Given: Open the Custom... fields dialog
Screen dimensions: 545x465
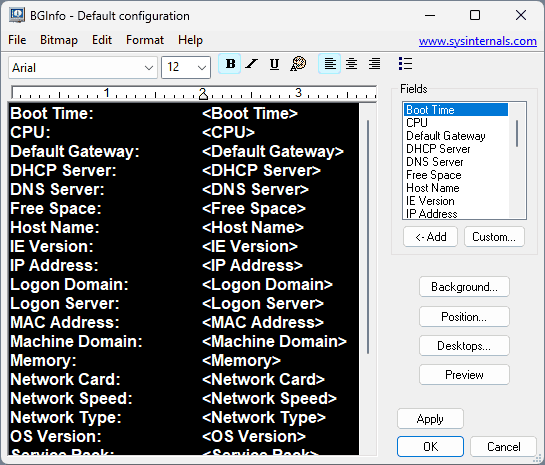Looking at the screenshot, I should click(x=494, y=237).
